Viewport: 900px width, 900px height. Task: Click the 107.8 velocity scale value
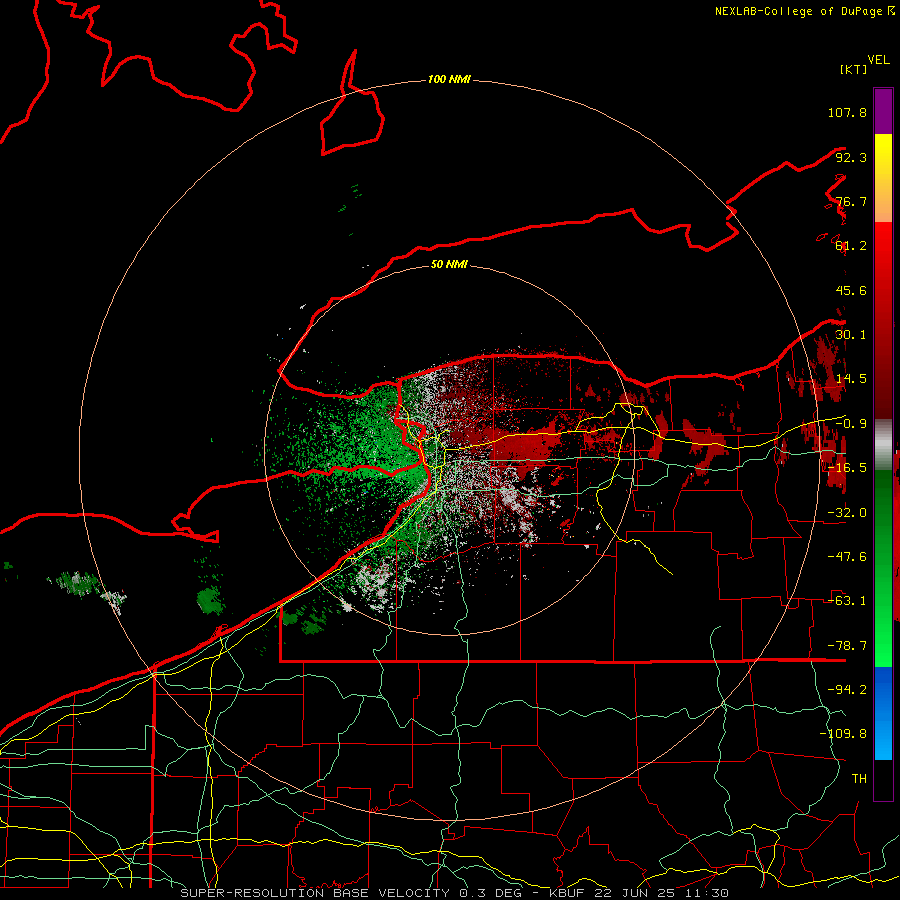(x=847, y=112)
